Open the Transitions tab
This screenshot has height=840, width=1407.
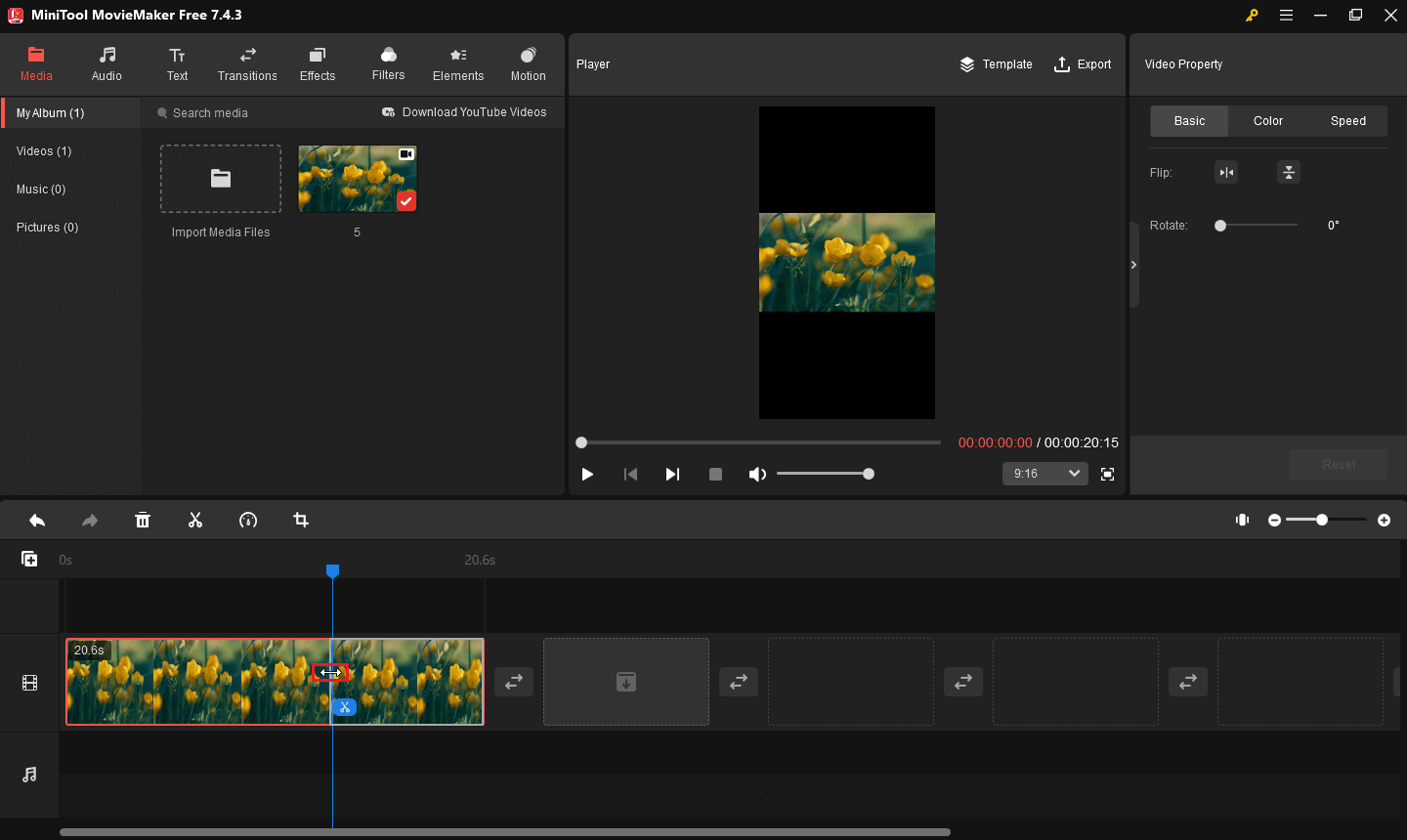click(x=247, y=64)
